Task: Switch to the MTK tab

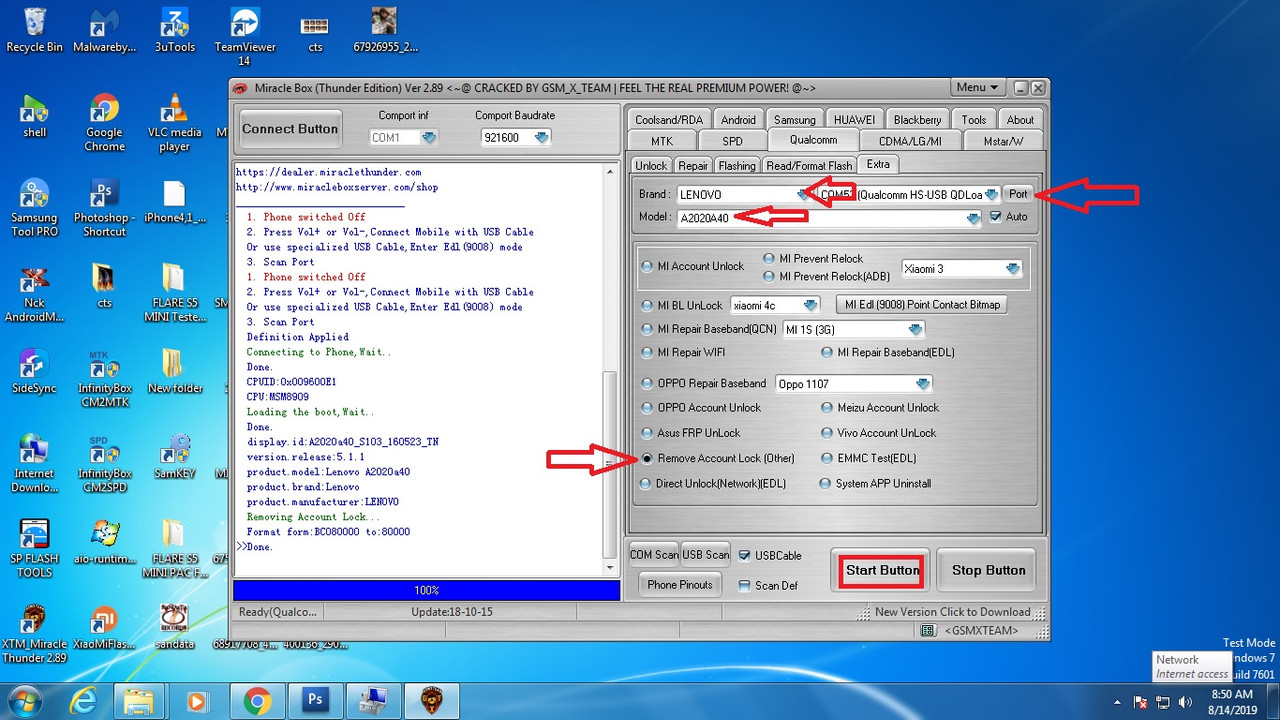Action: [662, 141]
